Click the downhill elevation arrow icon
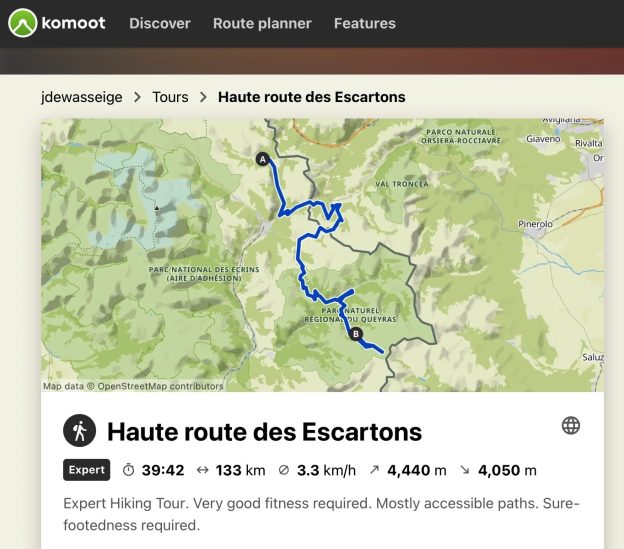624x549 pixels. tap(465, 470)
